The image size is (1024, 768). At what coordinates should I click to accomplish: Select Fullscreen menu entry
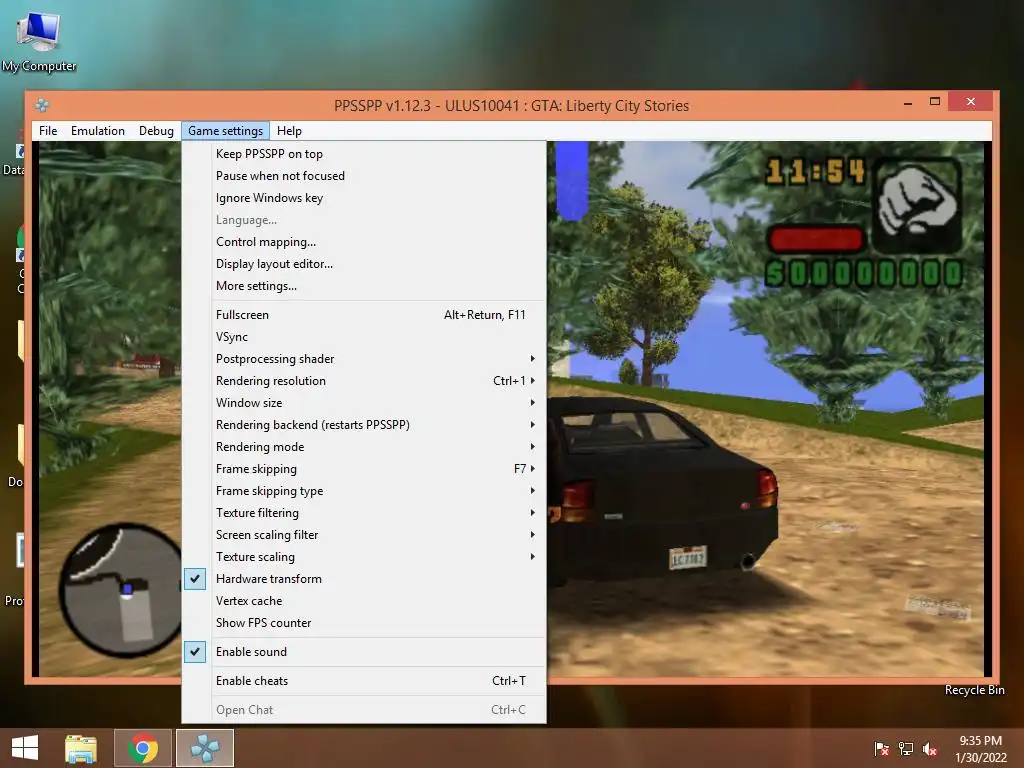[x=364, y=315]
